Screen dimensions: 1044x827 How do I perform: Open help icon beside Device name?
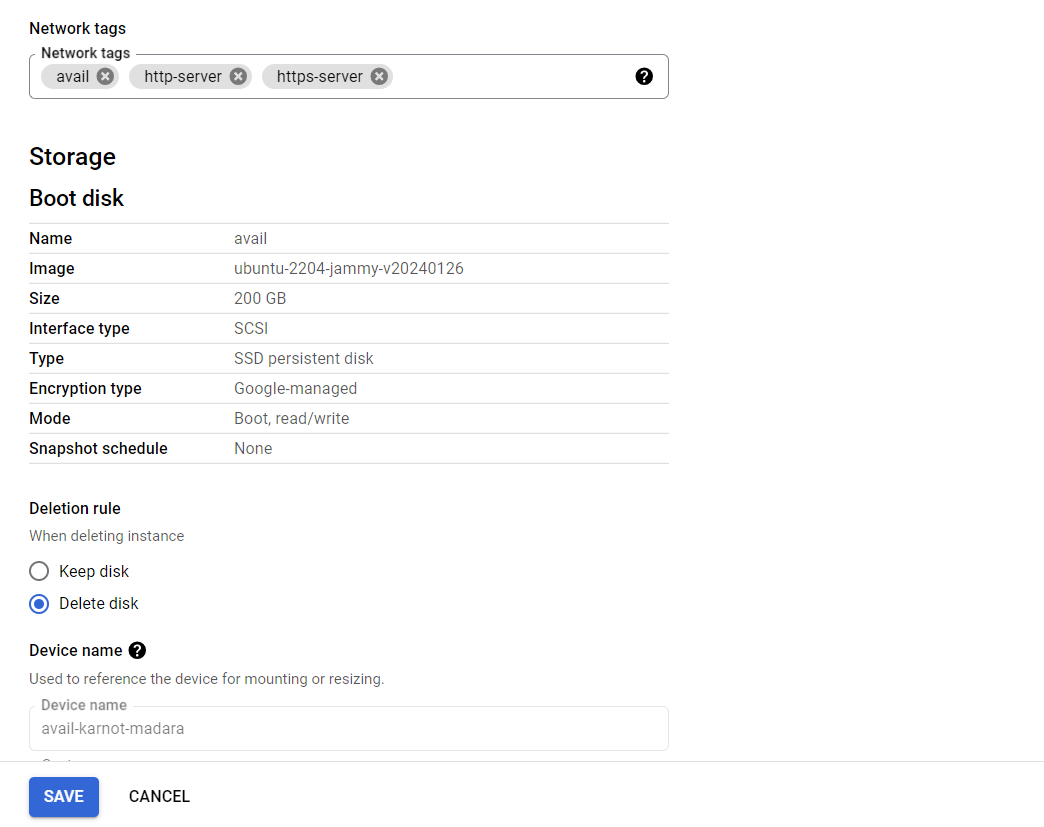[137, 651]
